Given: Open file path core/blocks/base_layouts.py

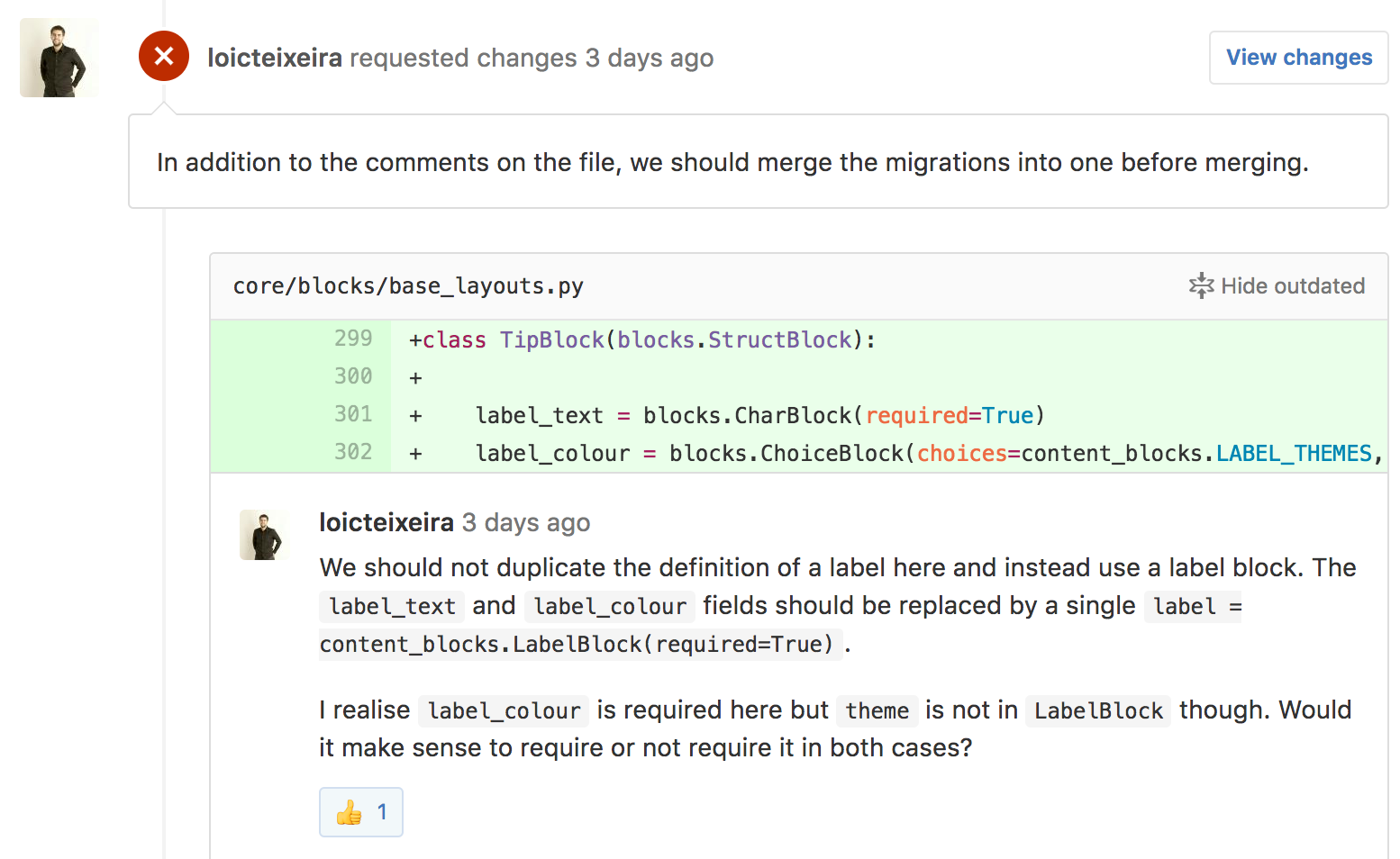Looking at the screenshot, I should [x=408, y=286].
